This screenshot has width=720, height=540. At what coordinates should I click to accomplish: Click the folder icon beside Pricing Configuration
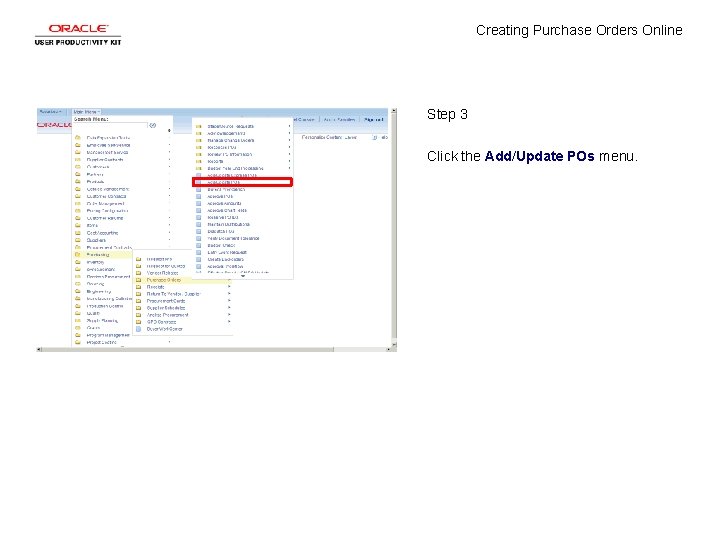click(x=78, y=211)
